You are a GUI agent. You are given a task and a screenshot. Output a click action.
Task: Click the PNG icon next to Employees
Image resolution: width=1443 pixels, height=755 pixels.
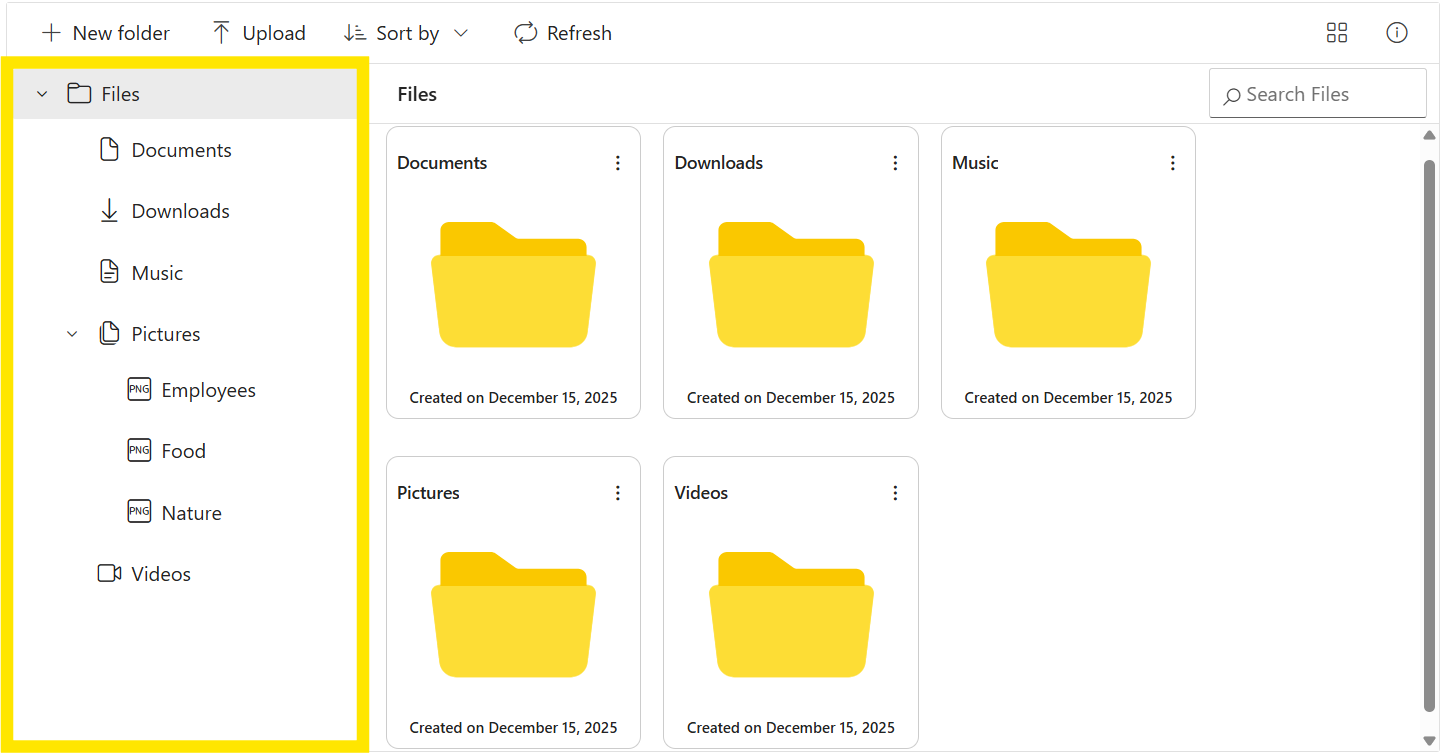click(x=139, y=389)
